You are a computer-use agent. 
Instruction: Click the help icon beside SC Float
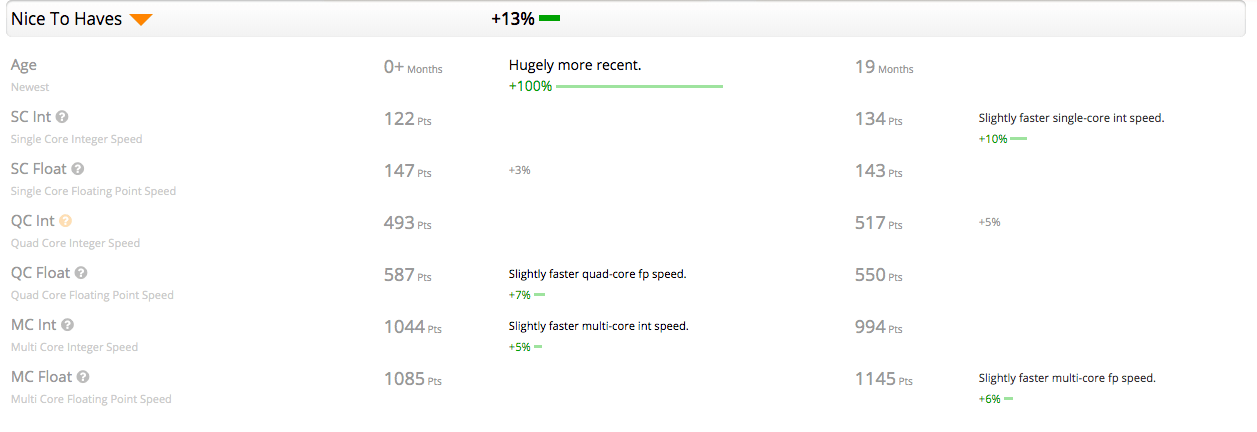(x=78, y=169)
